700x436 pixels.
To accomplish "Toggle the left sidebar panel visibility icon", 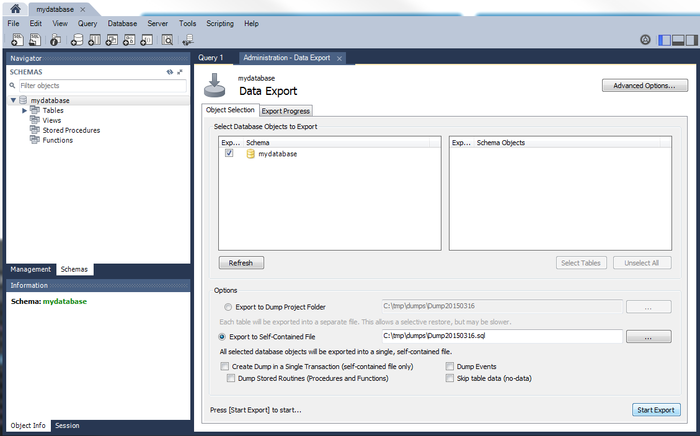I will [x=665, y=40].
